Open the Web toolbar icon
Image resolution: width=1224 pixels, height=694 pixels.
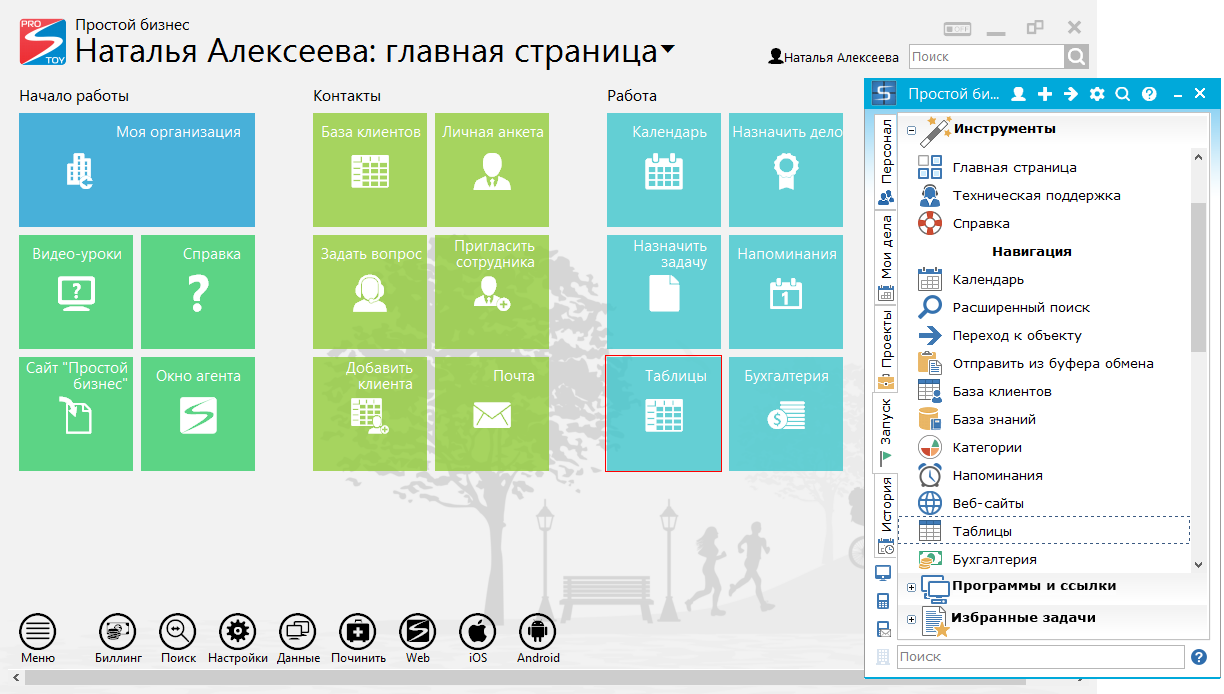tap(418, 632)
